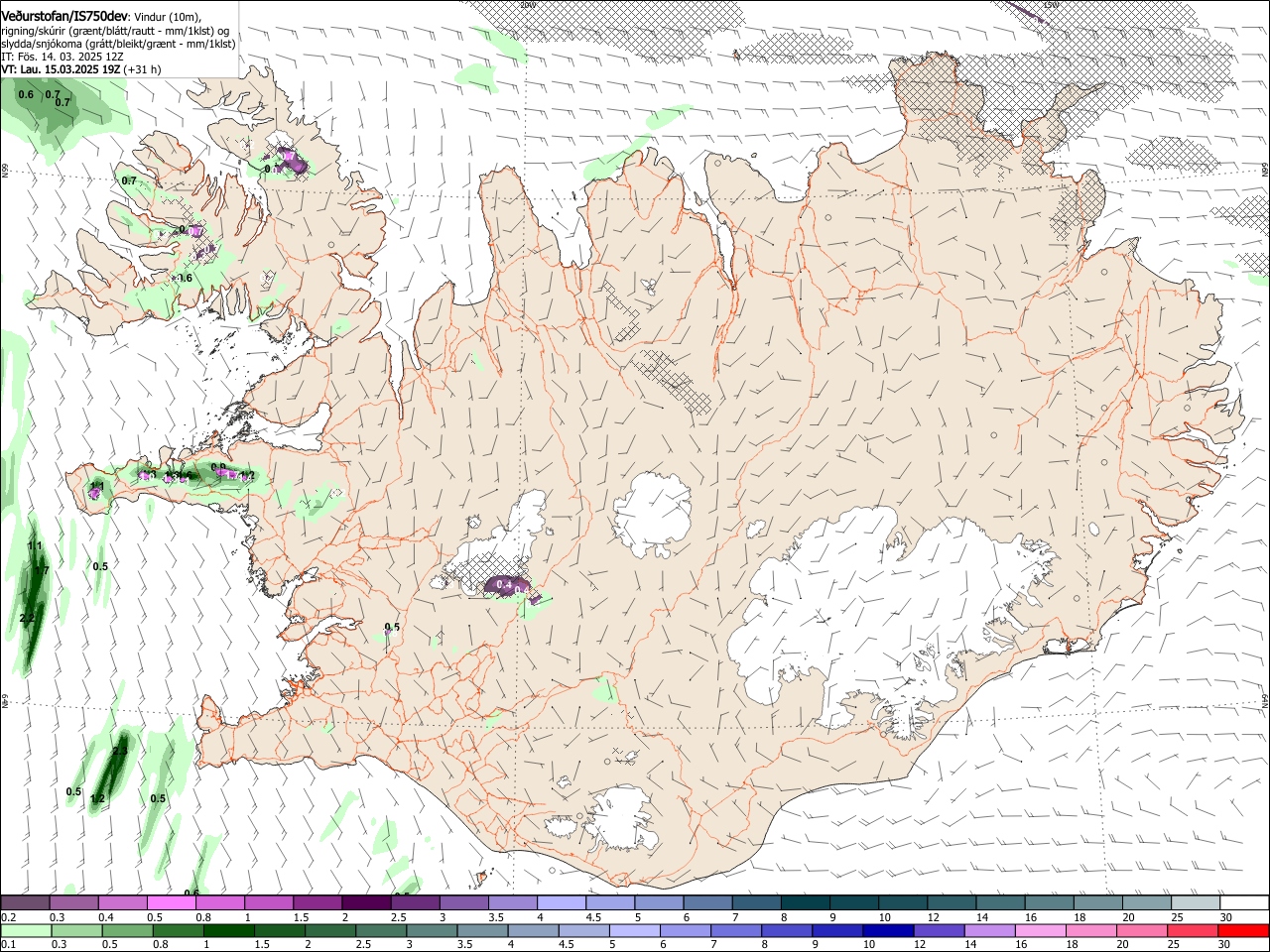Click the round white Hofsjökull glacier in central Iceland

click(652, 514)
